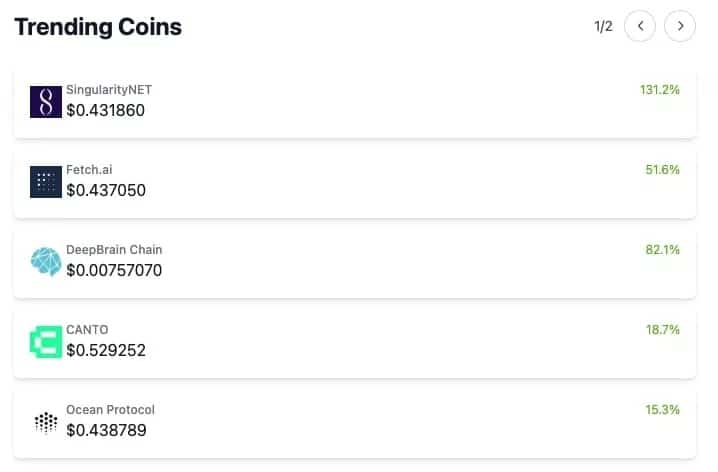
Task: Open the Ocean Protocol dotted logo
Action: click(46, 422)
